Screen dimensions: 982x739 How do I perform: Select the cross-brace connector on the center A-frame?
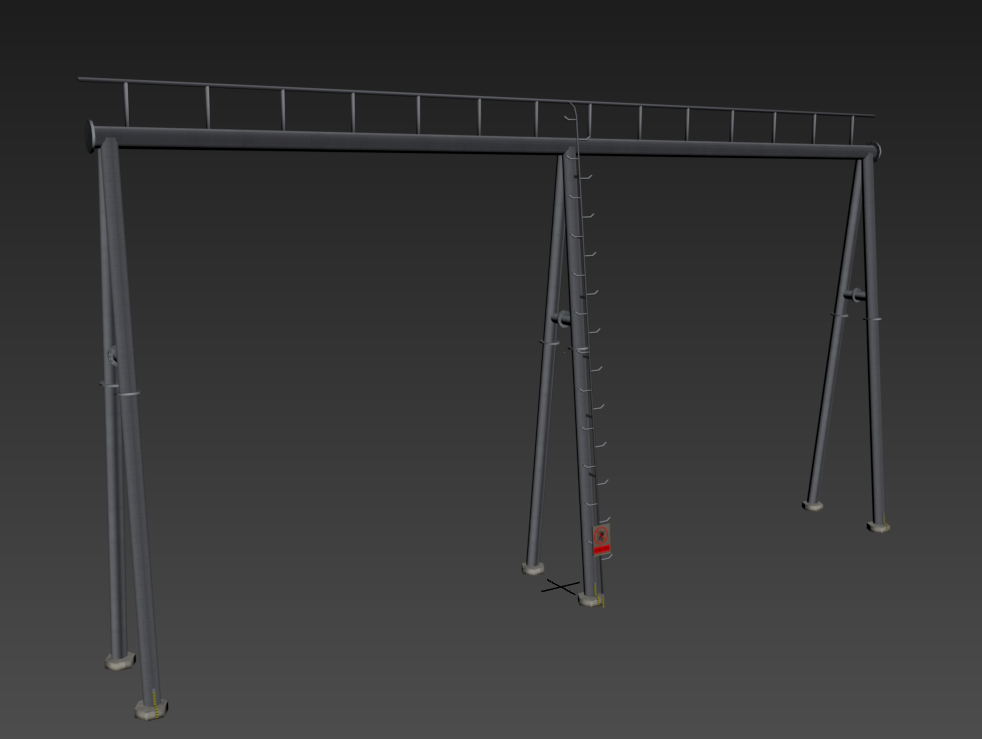(561, 318)
